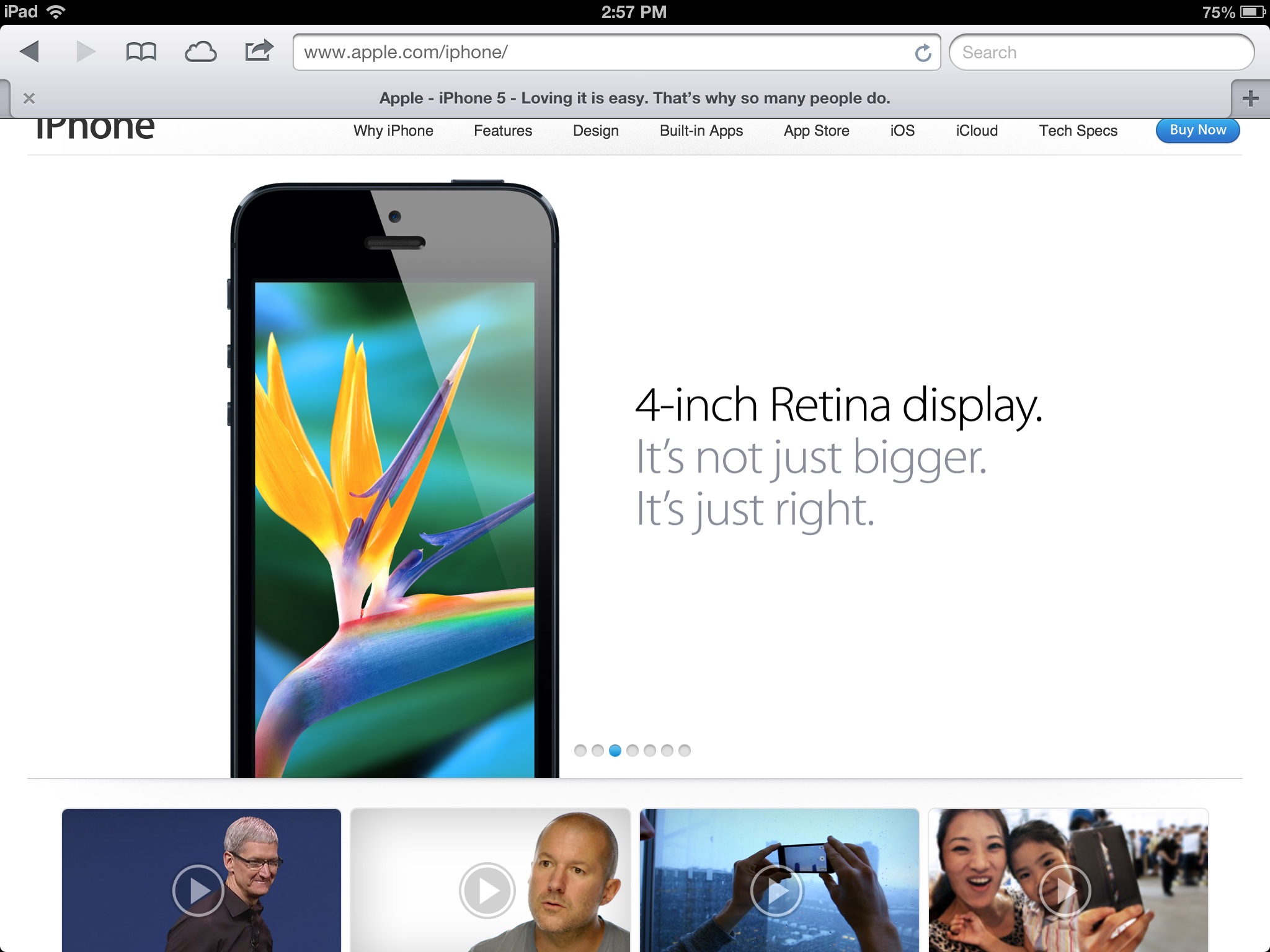Open the iOS page
The height and width of the screenshot is (952, 1270).
[x=902, y=131]
